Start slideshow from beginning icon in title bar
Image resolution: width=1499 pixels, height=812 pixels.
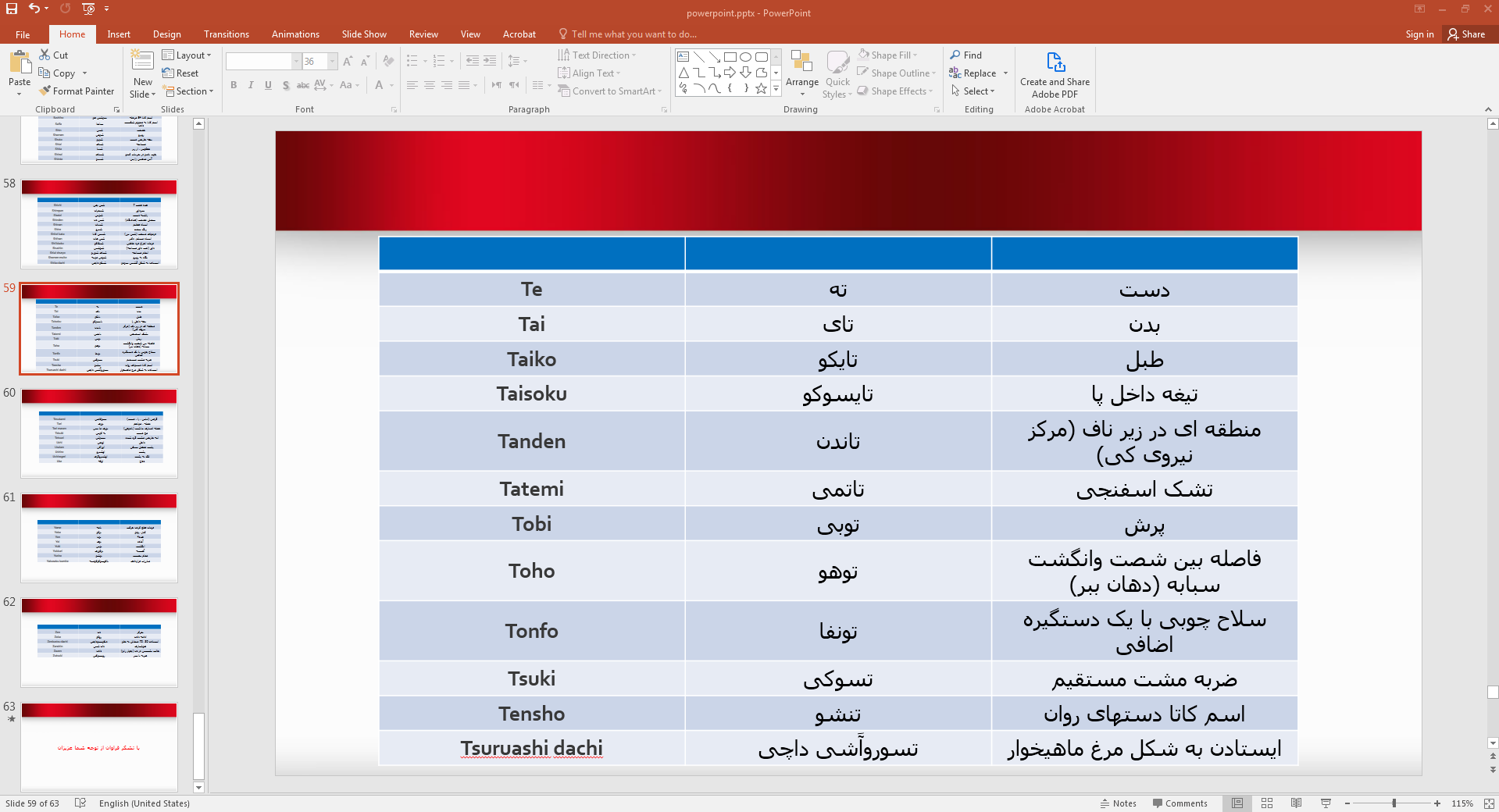88,9
